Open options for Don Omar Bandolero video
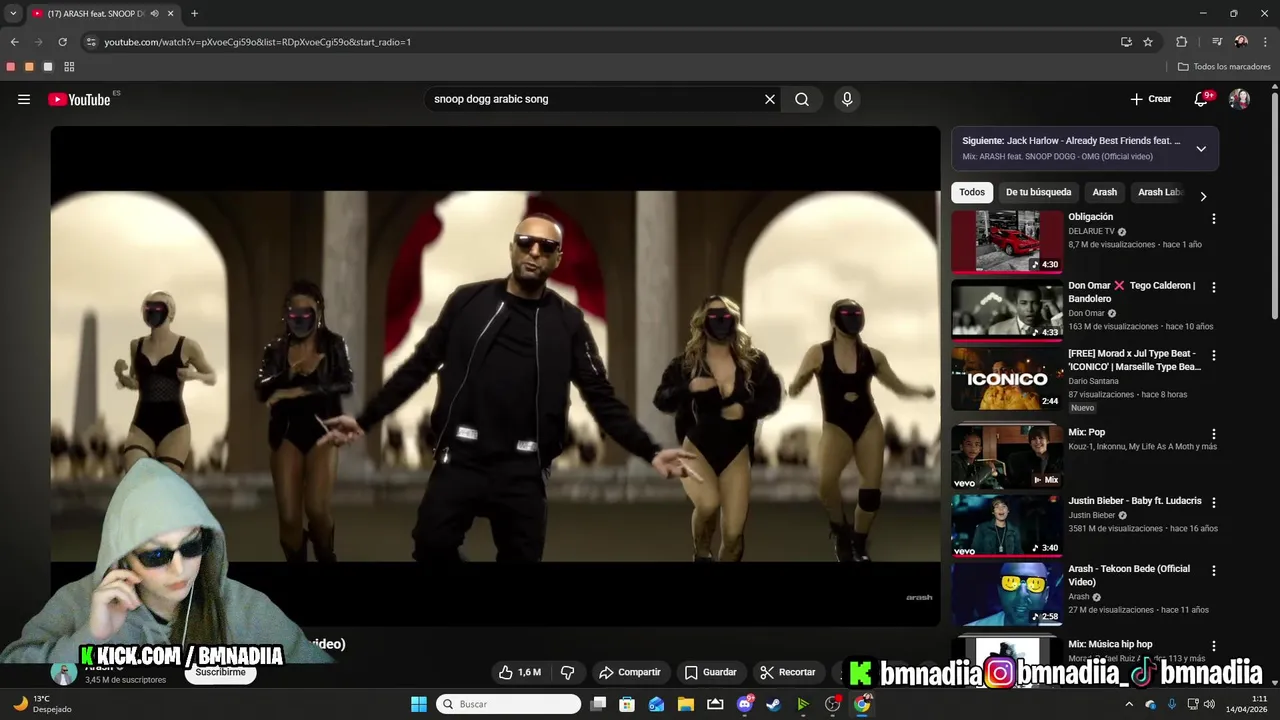The width and height of the screenshot is (1280, 720). click(1214, 287)
